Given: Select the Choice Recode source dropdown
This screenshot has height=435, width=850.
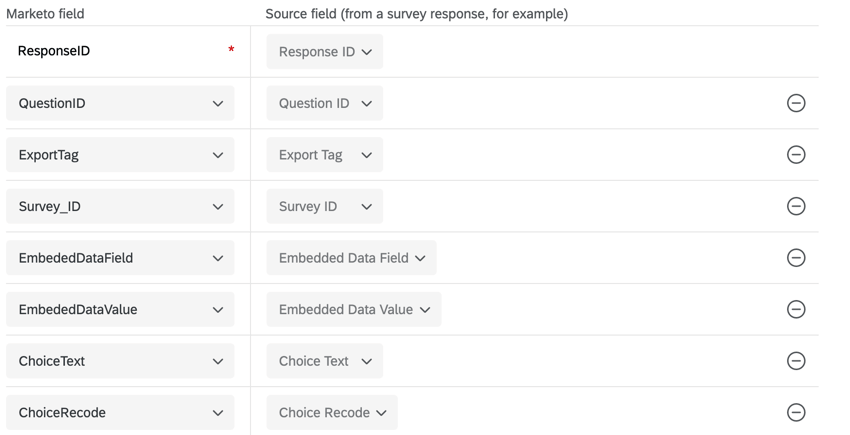Looking at the screenshot, I should click(332, 412).
